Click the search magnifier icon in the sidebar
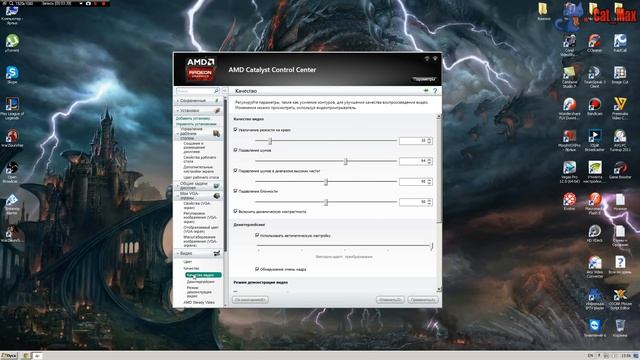The image size is (640, 360). tap(216, 91)
